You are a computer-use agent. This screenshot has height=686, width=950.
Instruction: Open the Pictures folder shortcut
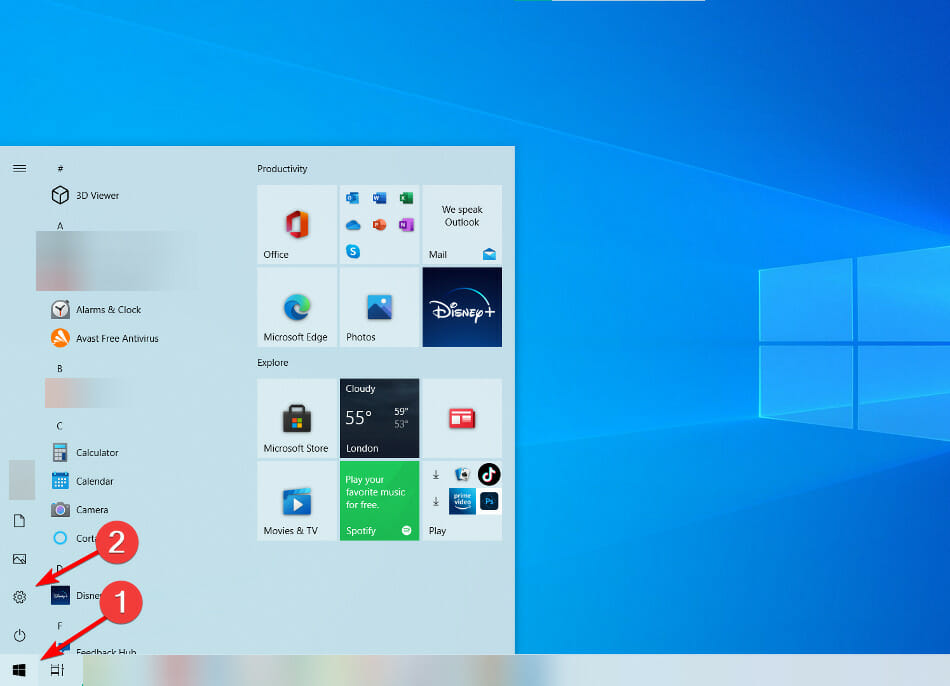pyautogui.click(x=19, y=559)
